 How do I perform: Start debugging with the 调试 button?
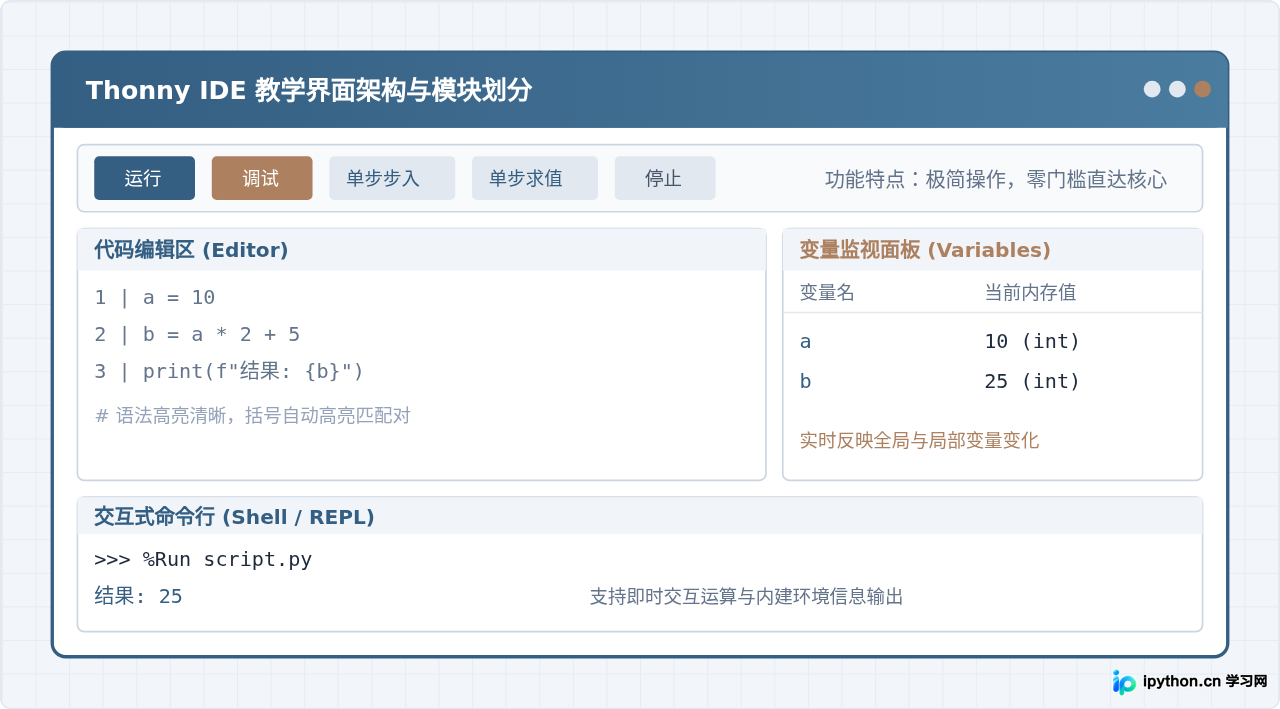(262, 178)
